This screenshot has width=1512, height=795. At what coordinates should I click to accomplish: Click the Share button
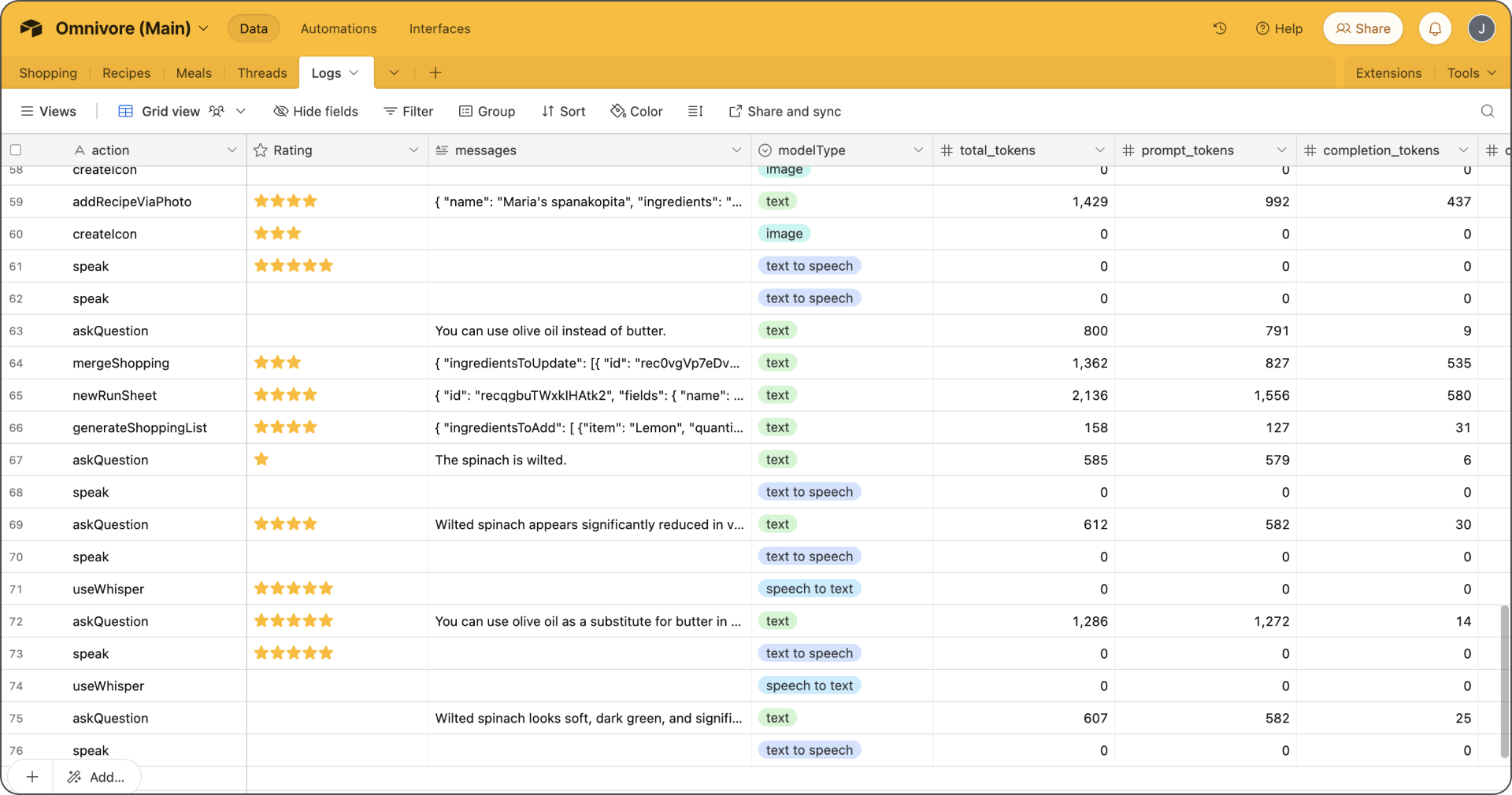coord(1362,28)
